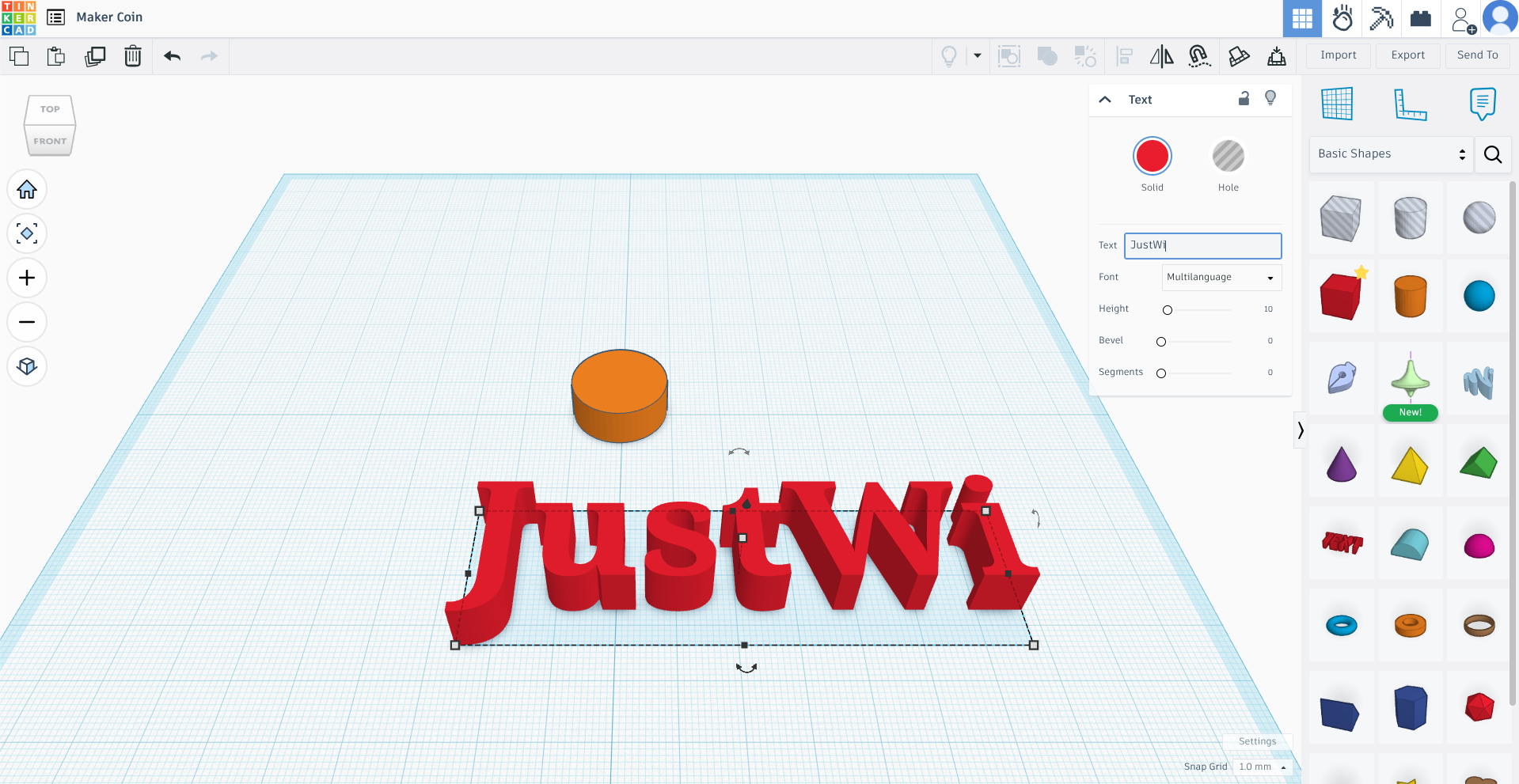Select the Ruler tool
Viewport: 1519px width, 784px height.
point(1410,104)
